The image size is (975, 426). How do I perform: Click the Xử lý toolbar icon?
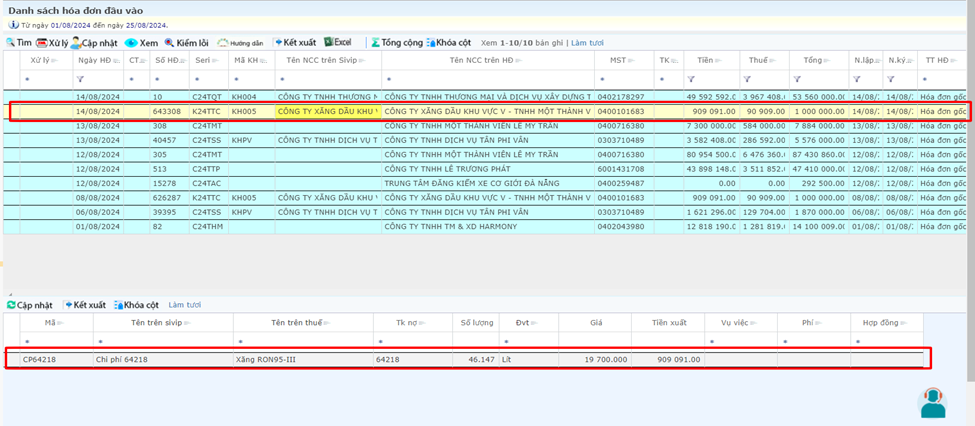[x=42, y=43]
